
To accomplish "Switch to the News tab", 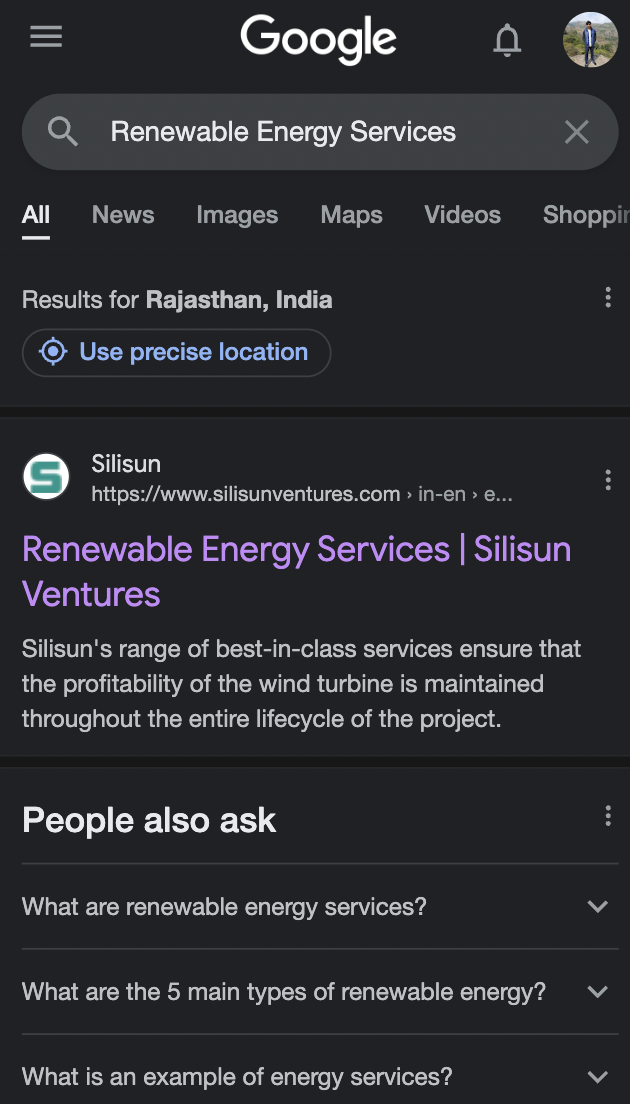I will coord(123,215).
